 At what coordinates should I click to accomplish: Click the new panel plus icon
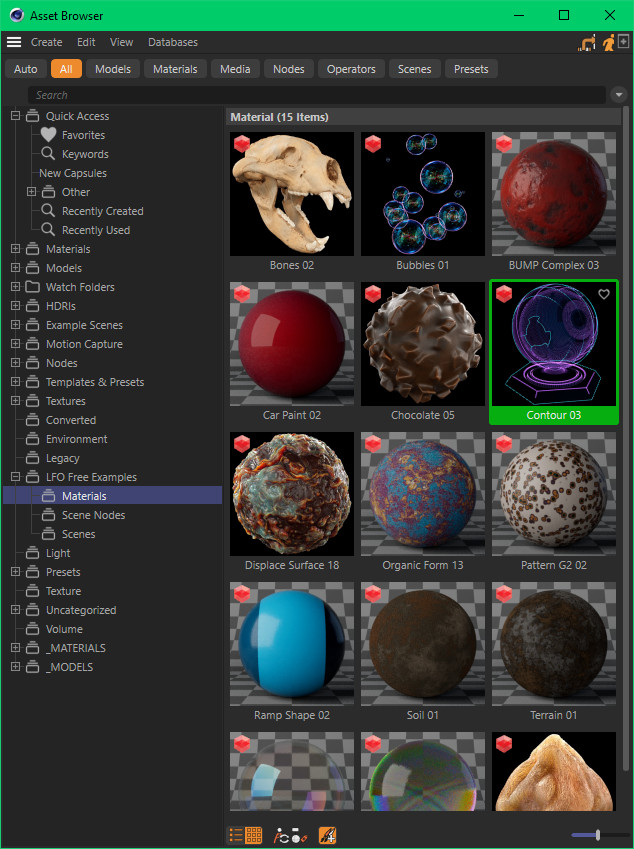pyautogui.click(x=623, y=41)
